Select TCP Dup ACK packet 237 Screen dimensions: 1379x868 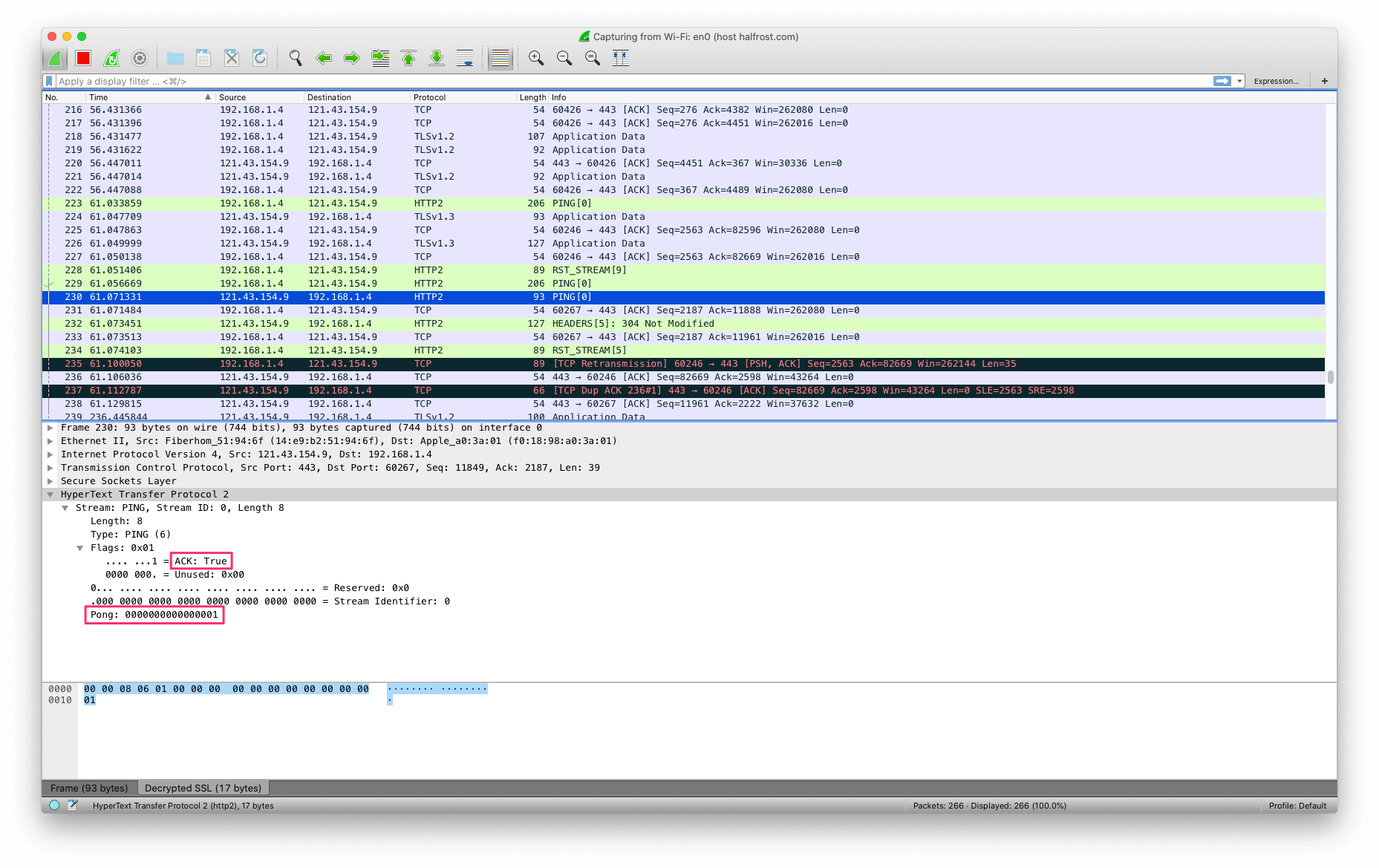[683, 391]
